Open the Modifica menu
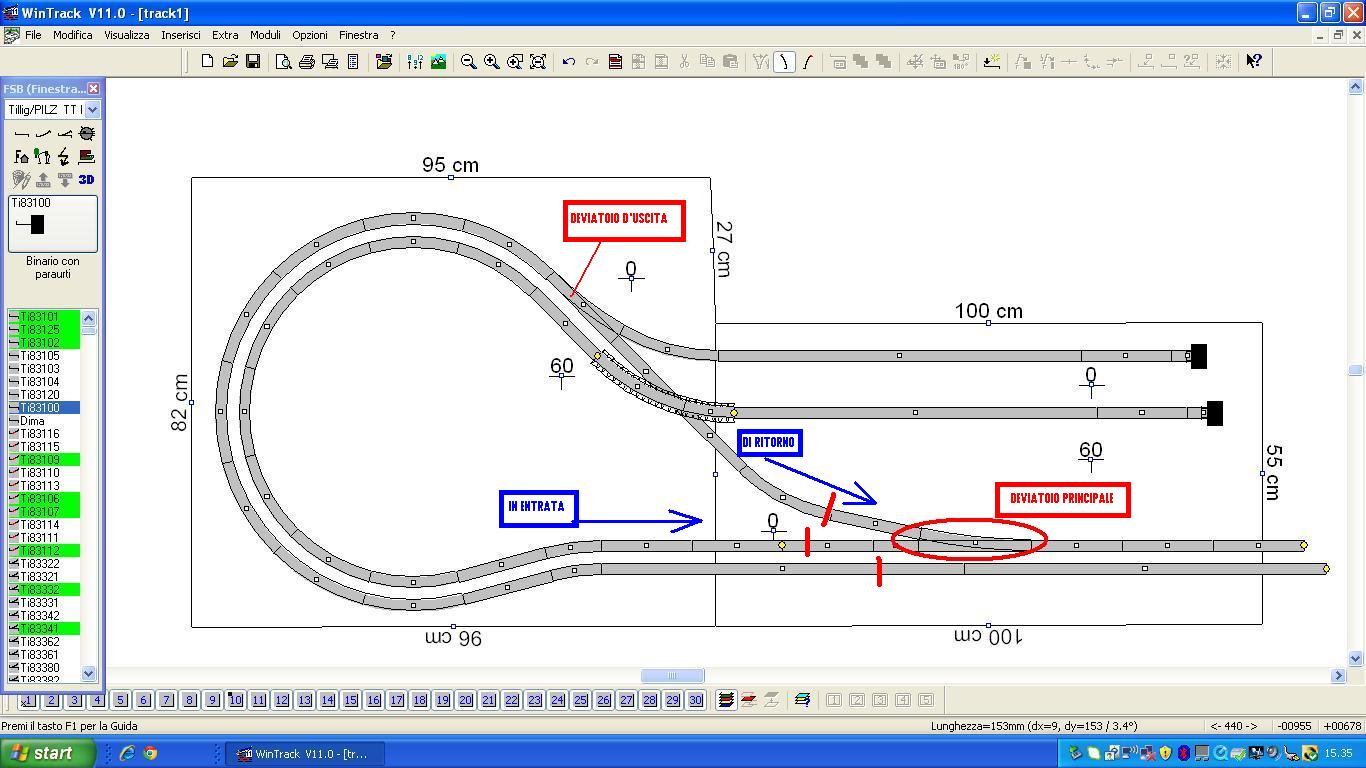 click(73, 35)
